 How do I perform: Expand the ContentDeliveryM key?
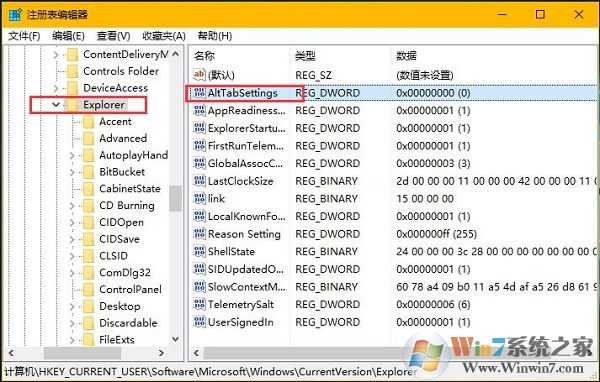(56, 55)
